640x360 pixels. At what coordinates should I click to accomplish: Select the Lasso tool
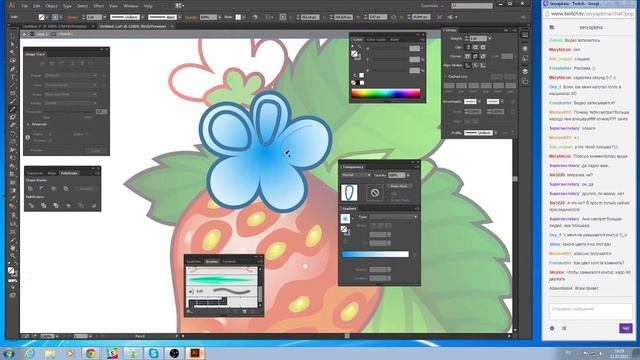12,61
